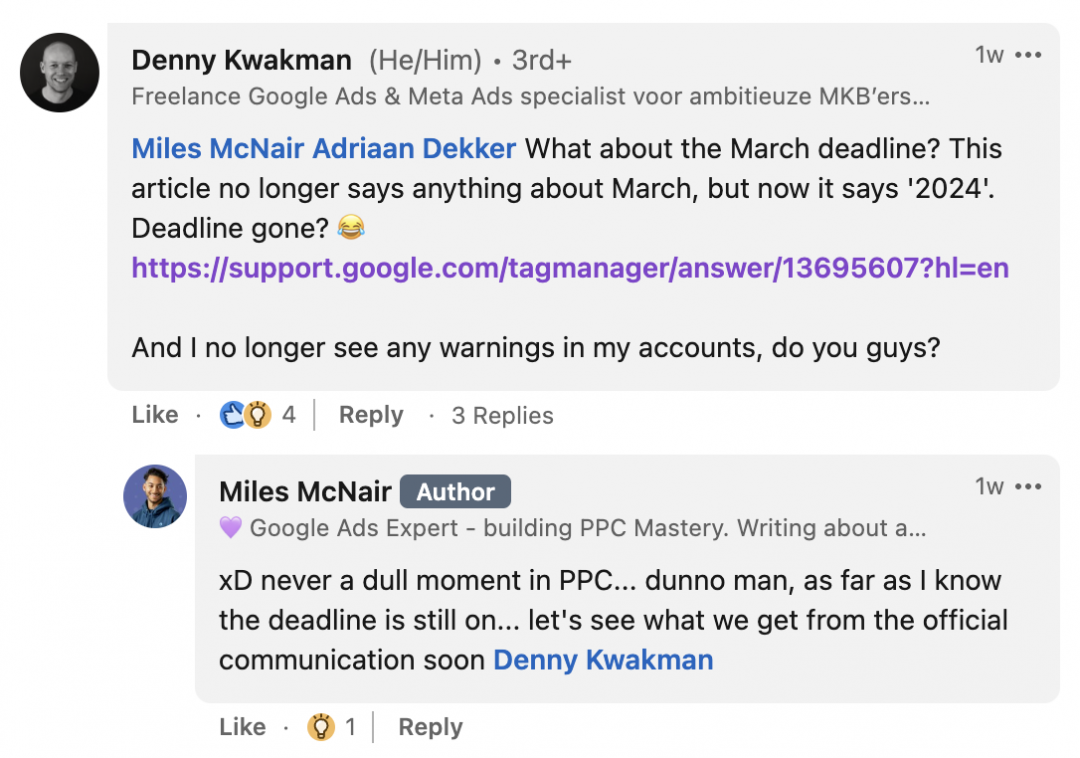Open Miles McNair's name beside Author badge
This screenshot has width=1080, height=758.
pyautogui.click(x=305, y=492)
